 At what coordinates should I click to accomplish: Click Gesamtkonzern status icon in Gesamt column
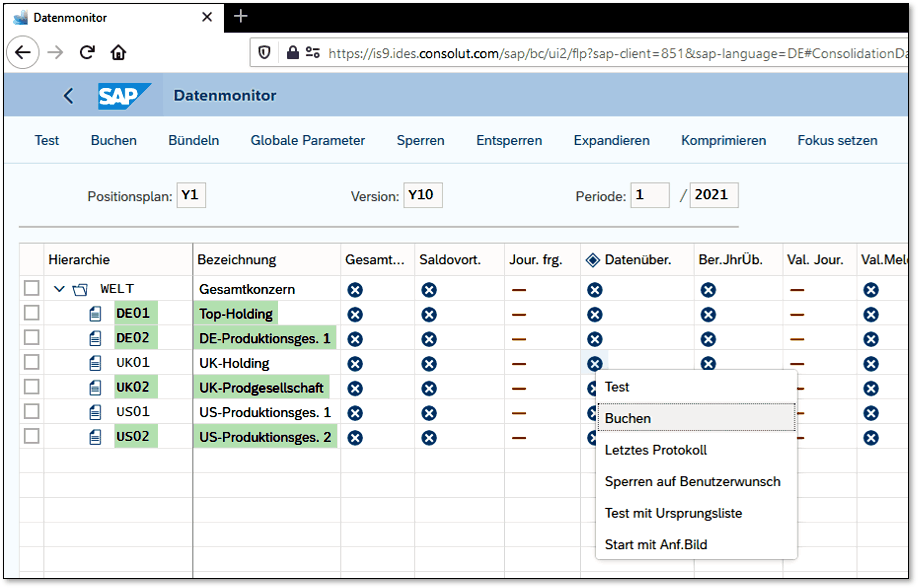[355, 290]
